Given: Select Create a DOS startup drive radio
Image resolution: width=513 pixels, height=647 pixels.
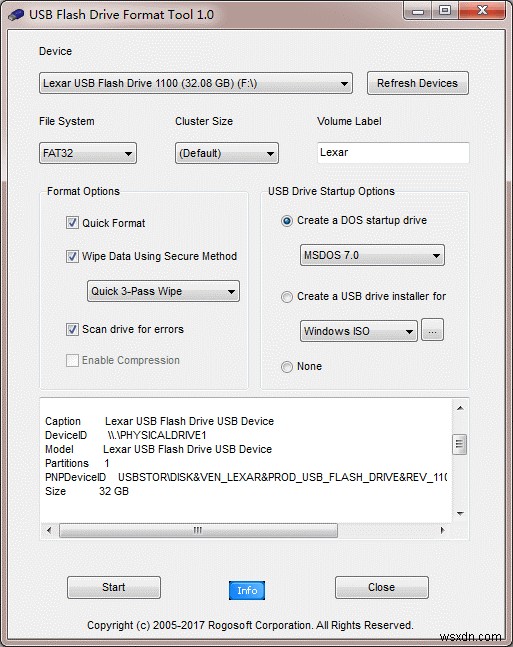Looking at the screenshot, I should (x=287, y=221).
